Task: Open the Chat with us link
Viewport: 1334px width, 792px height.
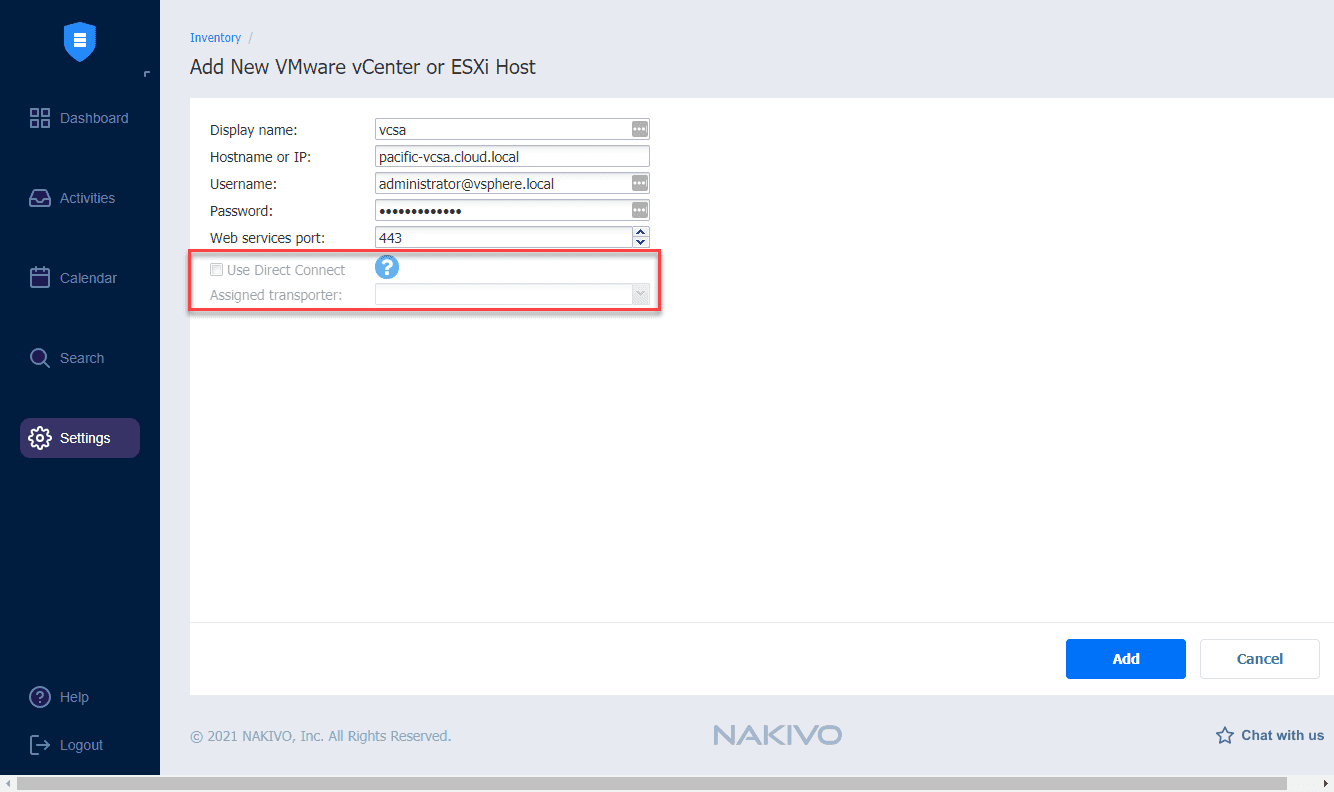Action: (x=1270, y=735)
